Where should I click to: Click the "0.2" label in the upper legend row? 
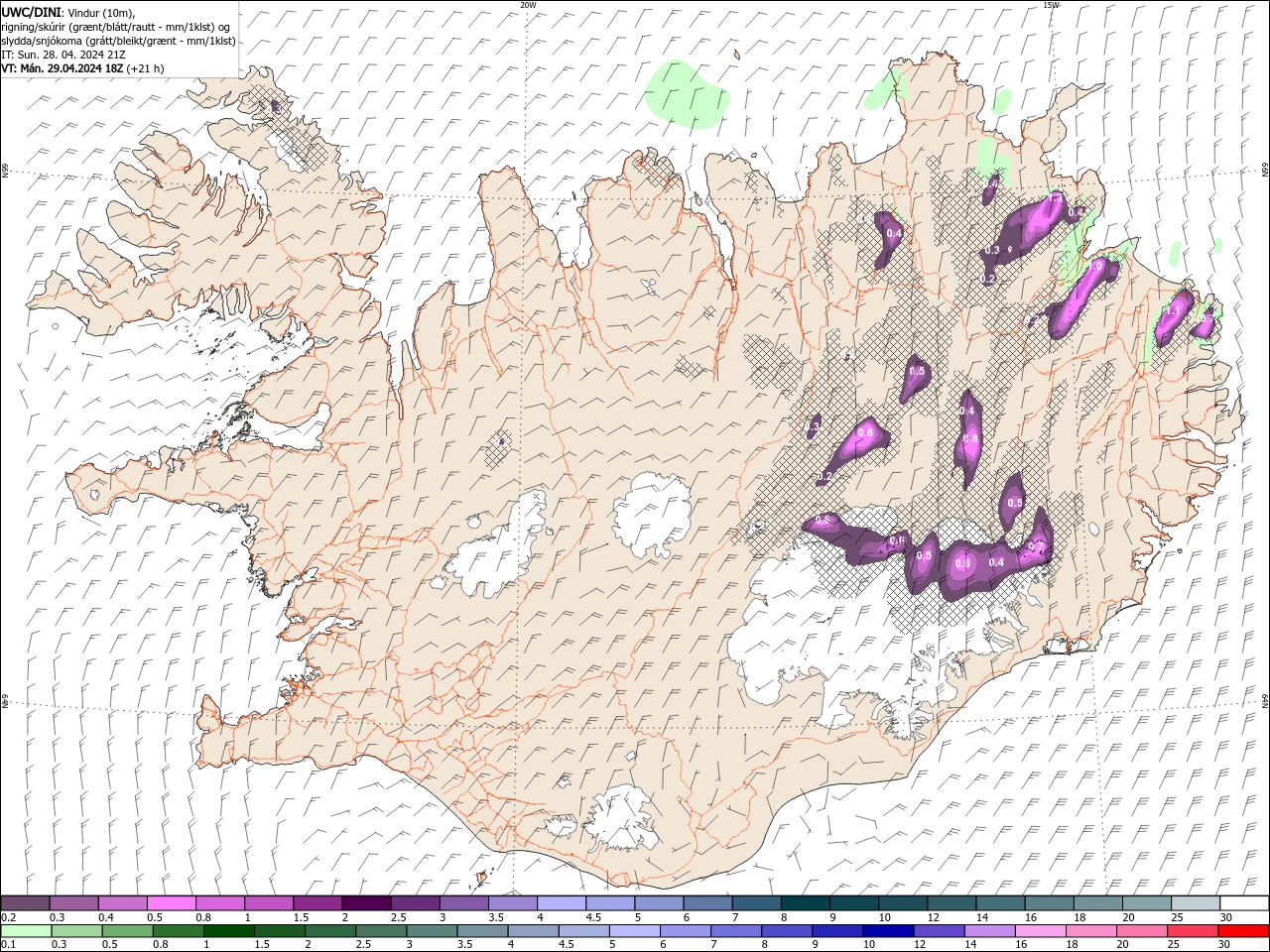click(x=9, y=917)
